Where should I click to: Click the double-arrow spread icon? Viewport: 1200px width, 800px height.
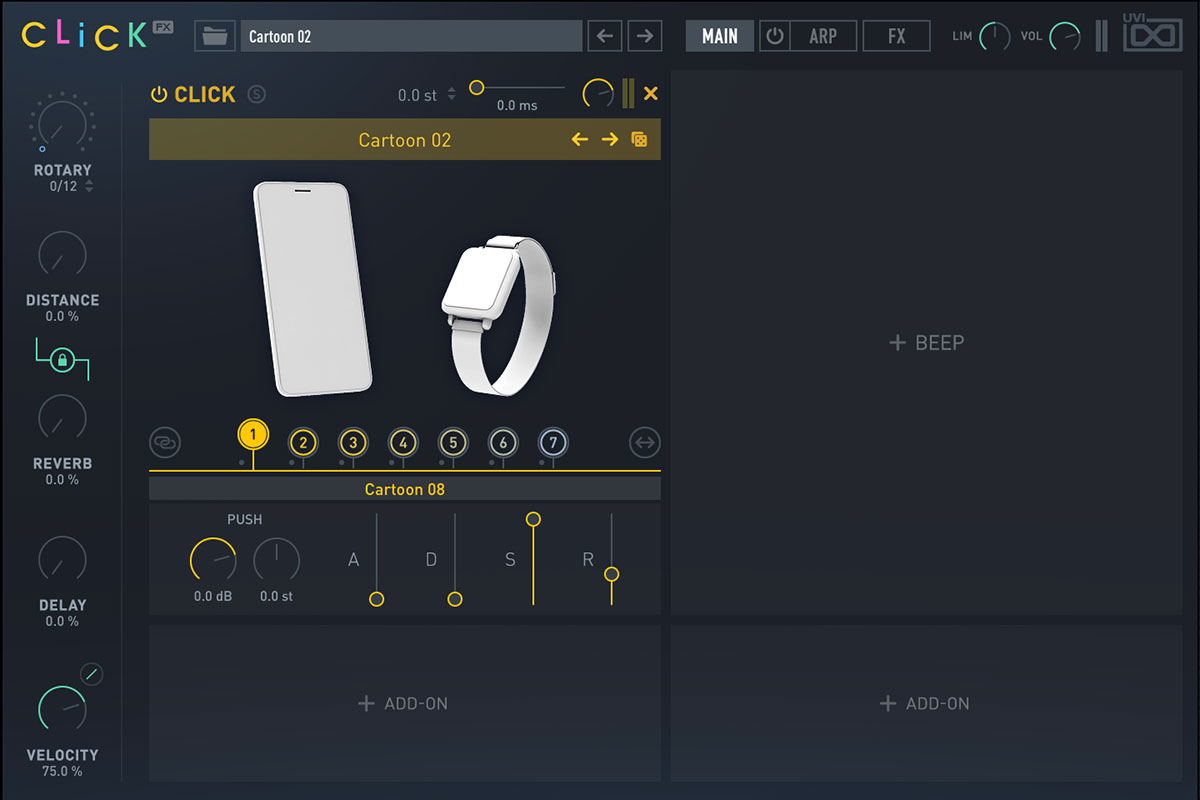(645, 441)
